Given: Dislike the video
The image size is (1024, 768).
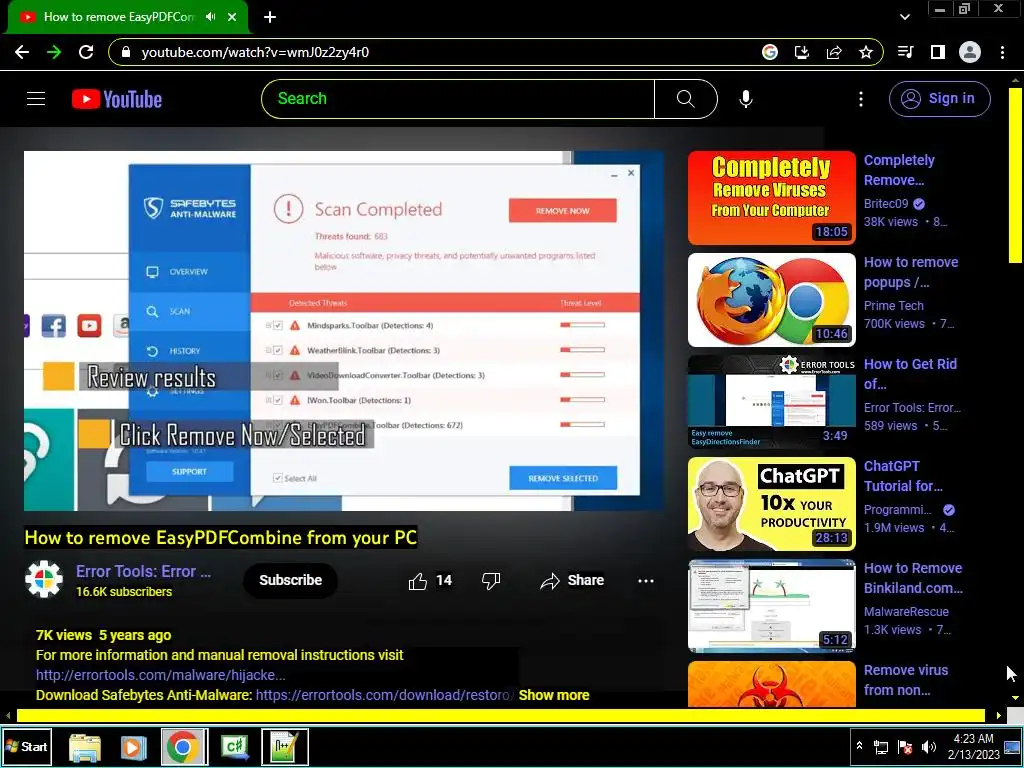Looking at the screenshot, I should point(490,581).
